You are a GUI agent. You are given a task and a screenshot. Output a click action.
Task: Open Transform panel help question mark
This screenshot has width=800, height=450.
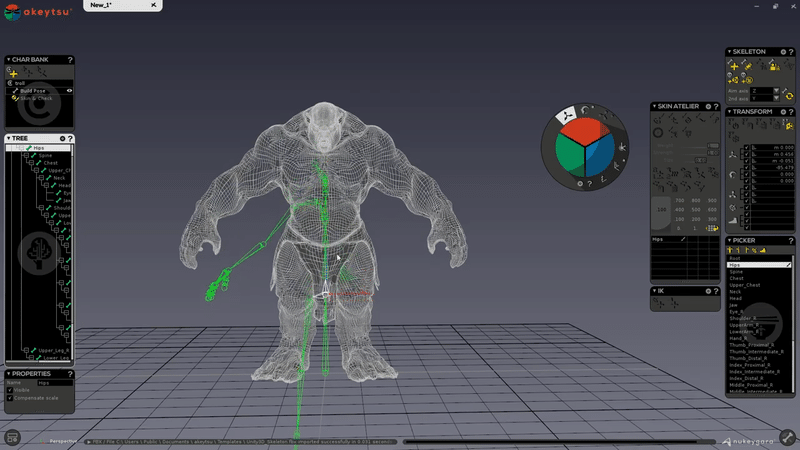click(x=791, y=112)
